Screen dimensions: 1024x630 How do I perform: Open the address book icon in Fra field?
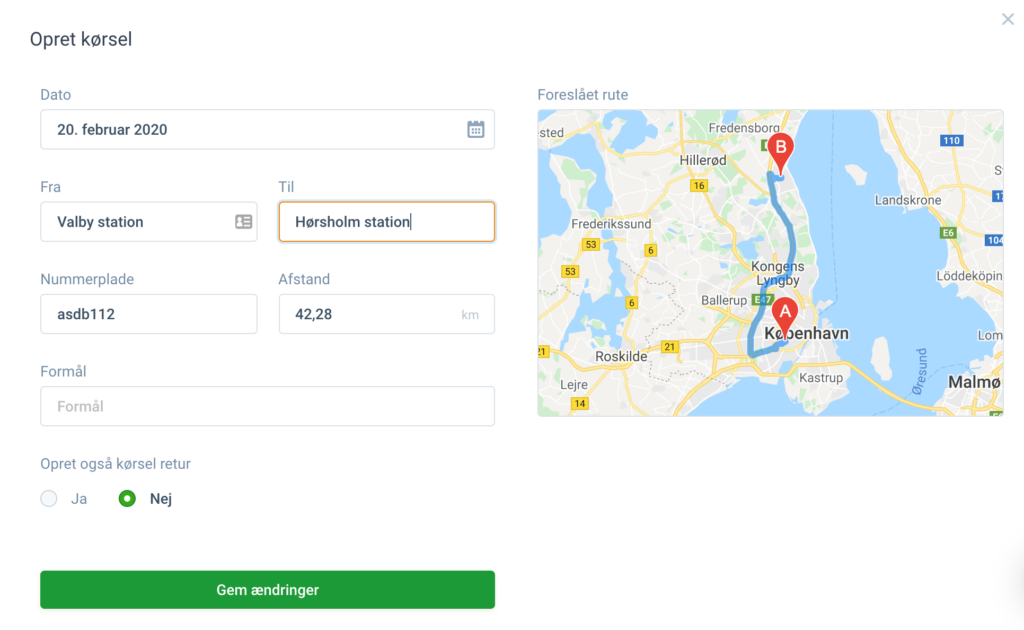coord(244,222)
